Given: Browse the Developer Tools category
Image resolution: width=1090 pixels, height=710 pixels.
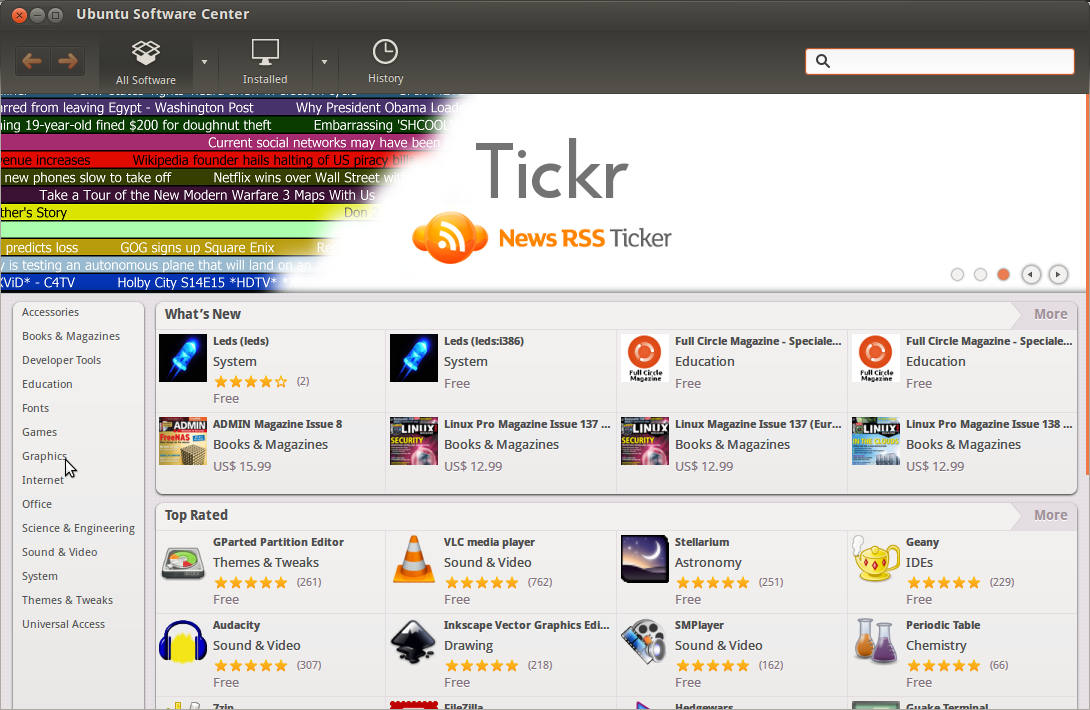Looking at the screenshot, I should click(61, 360).
